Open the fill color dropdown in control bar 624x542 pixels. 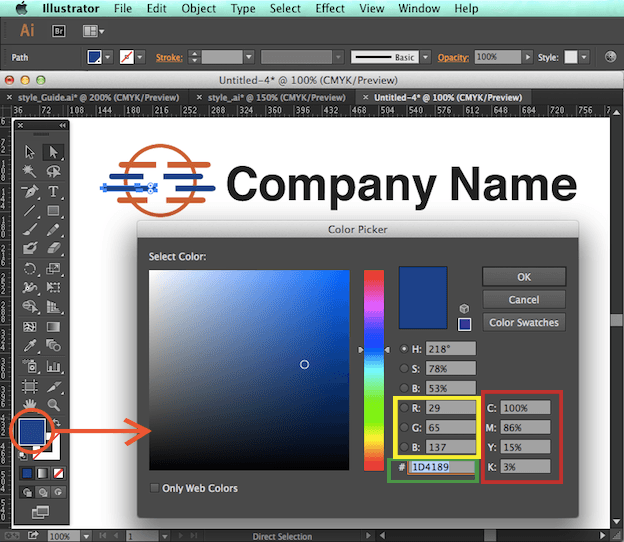coord(108,57)
